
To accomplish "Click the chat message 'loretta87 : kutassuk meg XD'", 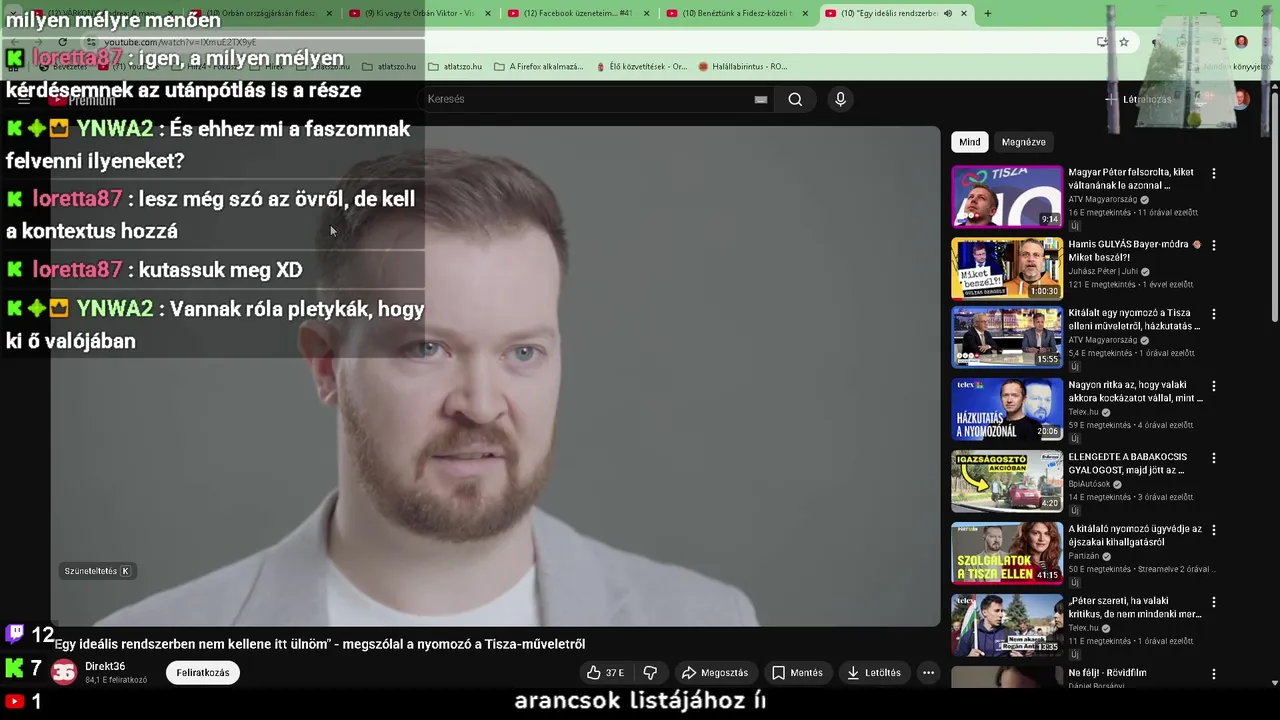I will 154,270.
